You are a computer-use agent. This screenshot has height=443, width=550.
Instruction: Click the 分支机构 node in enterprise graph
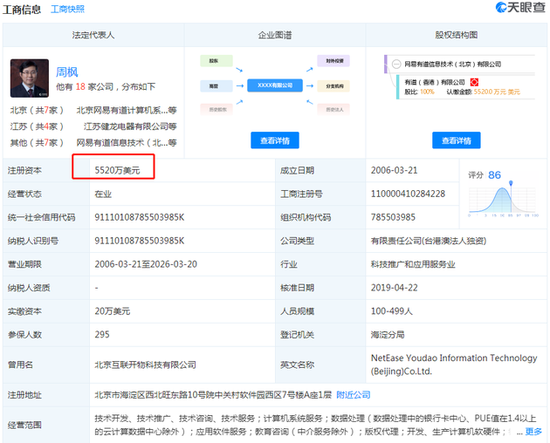coord(333,86)
